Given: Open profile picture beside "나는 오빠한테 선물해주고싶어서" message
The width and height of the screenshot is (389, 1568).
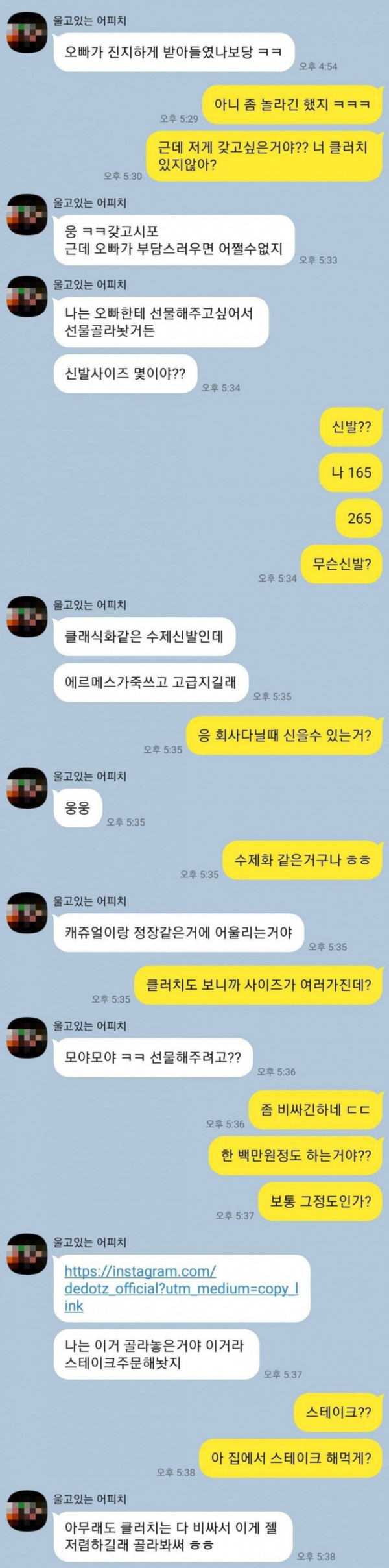Looking at the screenshot, I should [x=27, y=298].
